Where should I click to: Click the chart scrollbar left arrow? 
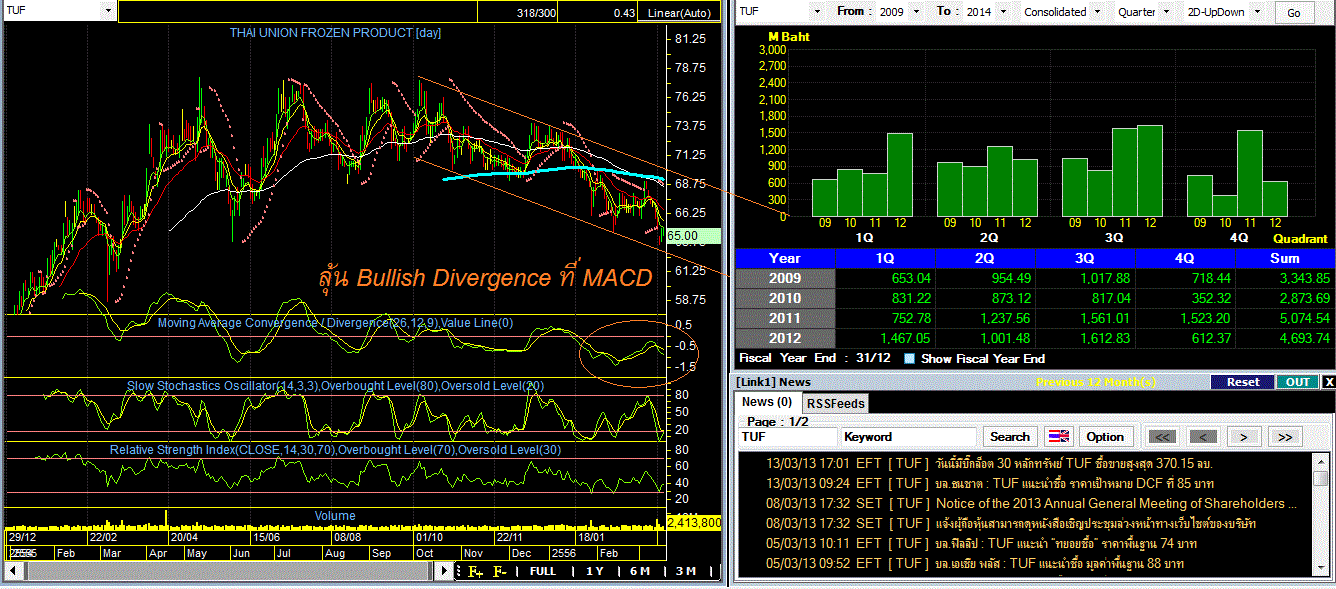point(12,571)
